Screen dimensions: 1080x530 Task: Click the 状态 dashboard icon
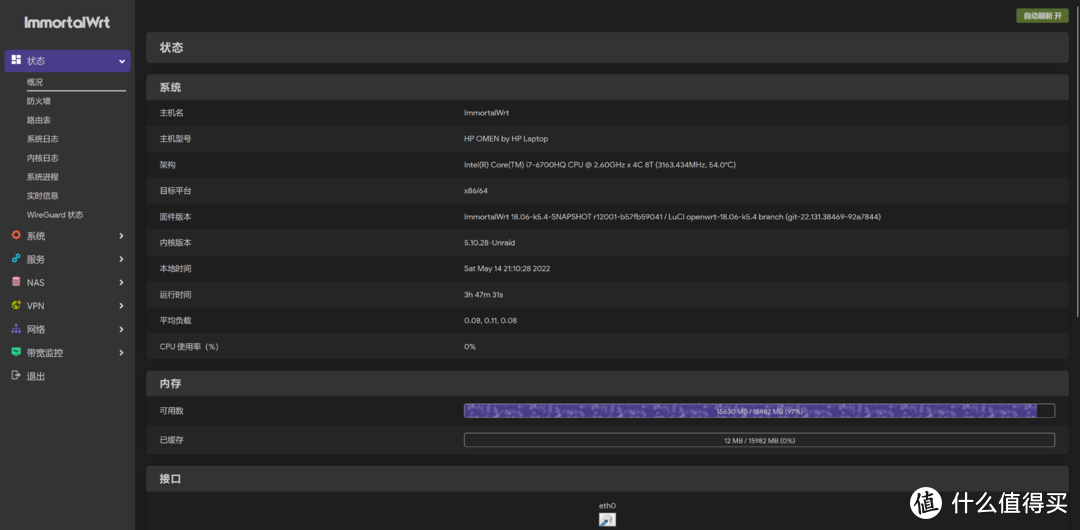16,60
